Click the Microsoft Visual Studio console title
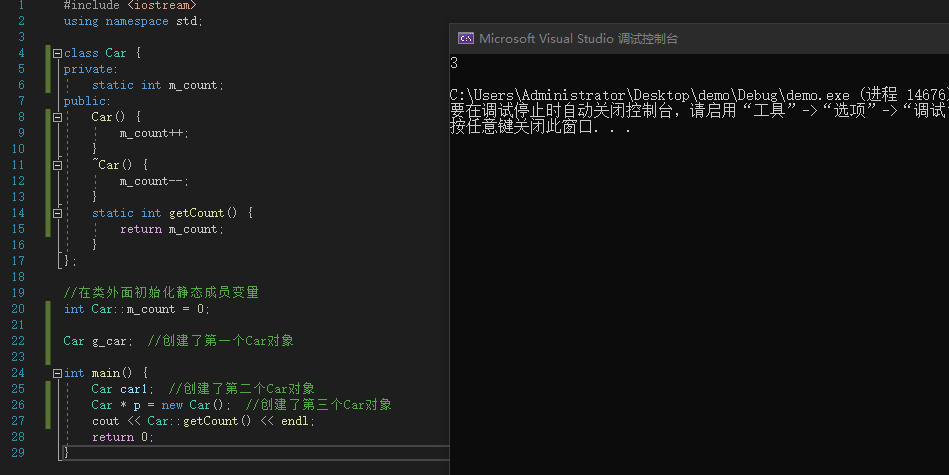Viewport: 949px width, 475px height. 578,39
